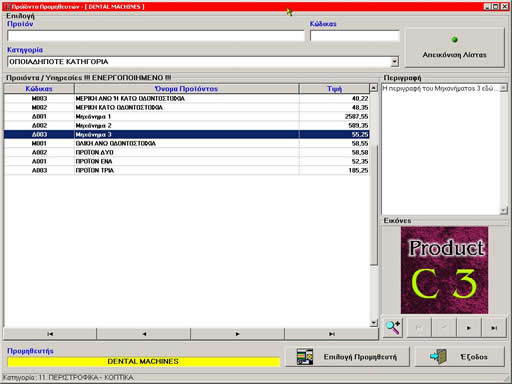Click the description box scrollbar down arrow
512x384 pixels.
tap(504, 210)
